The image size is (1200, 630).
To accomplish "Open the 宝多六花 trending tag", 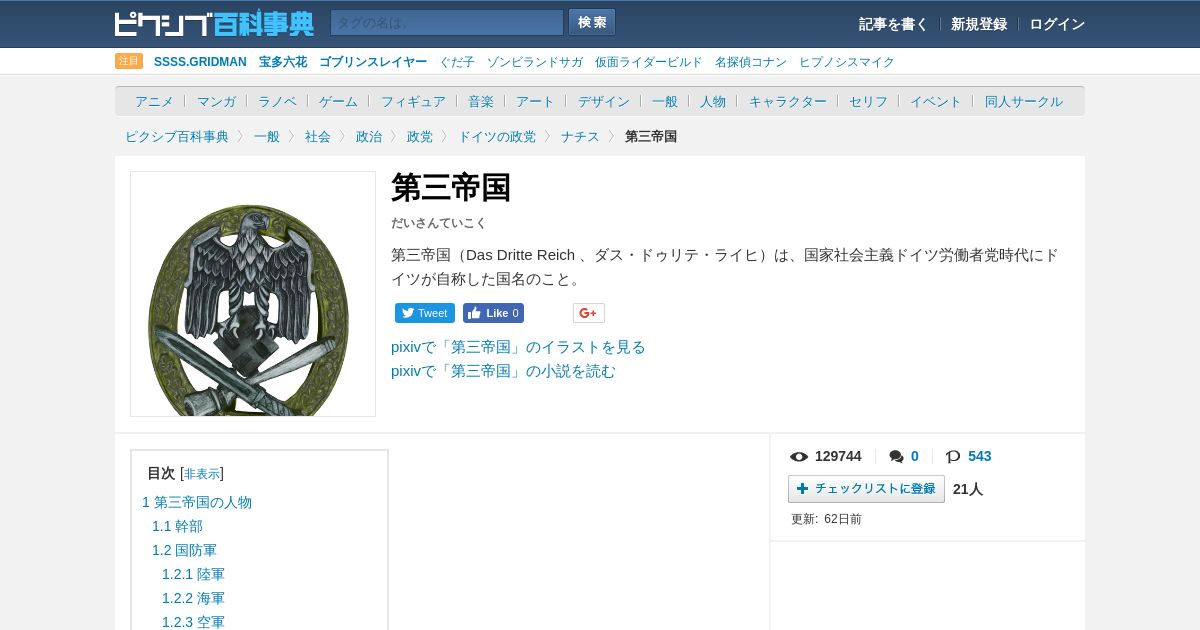I will [x=283, y=62].
